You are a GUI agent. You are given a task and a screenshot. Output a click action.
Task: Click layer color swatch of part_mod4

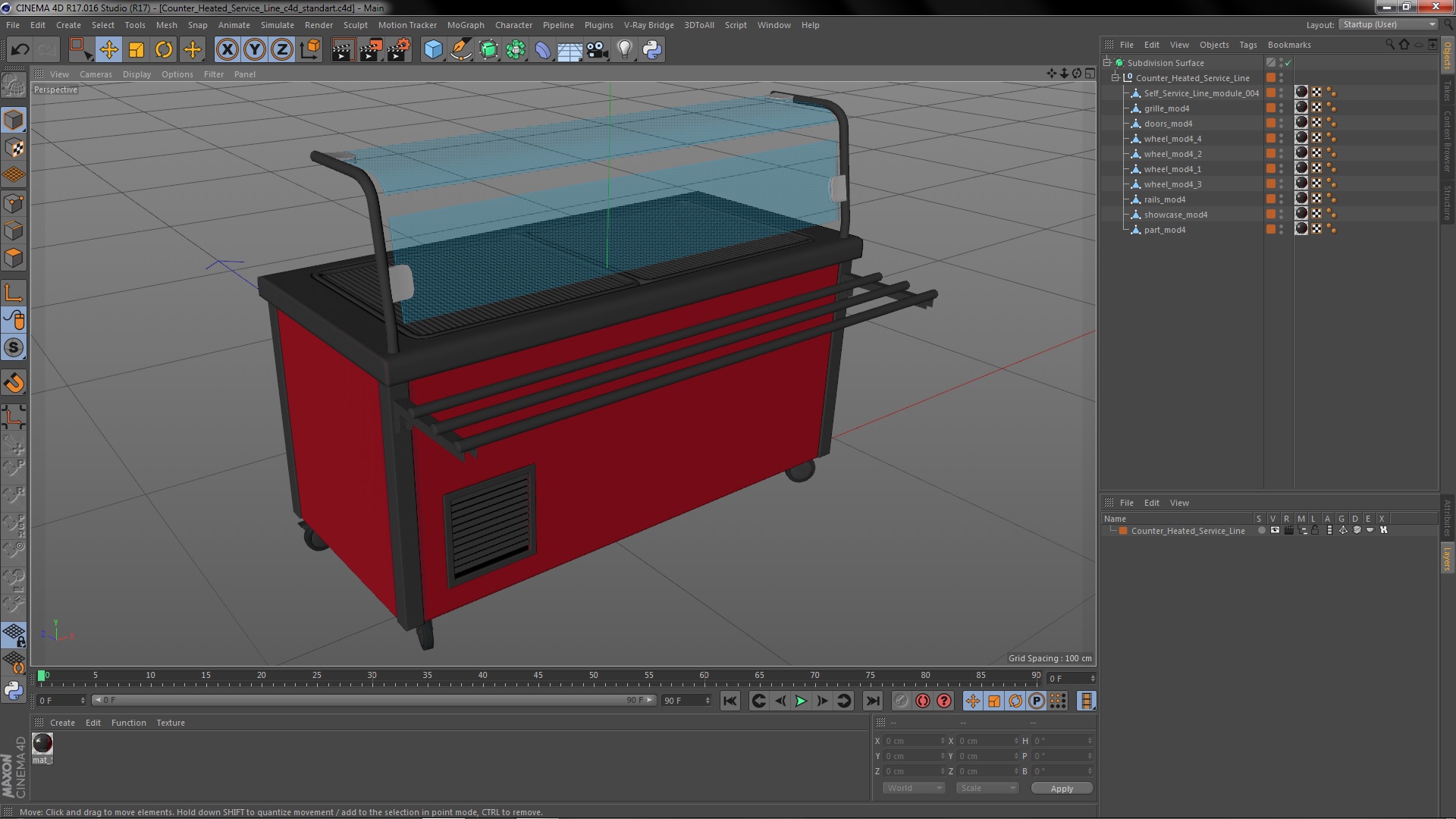1270,229
